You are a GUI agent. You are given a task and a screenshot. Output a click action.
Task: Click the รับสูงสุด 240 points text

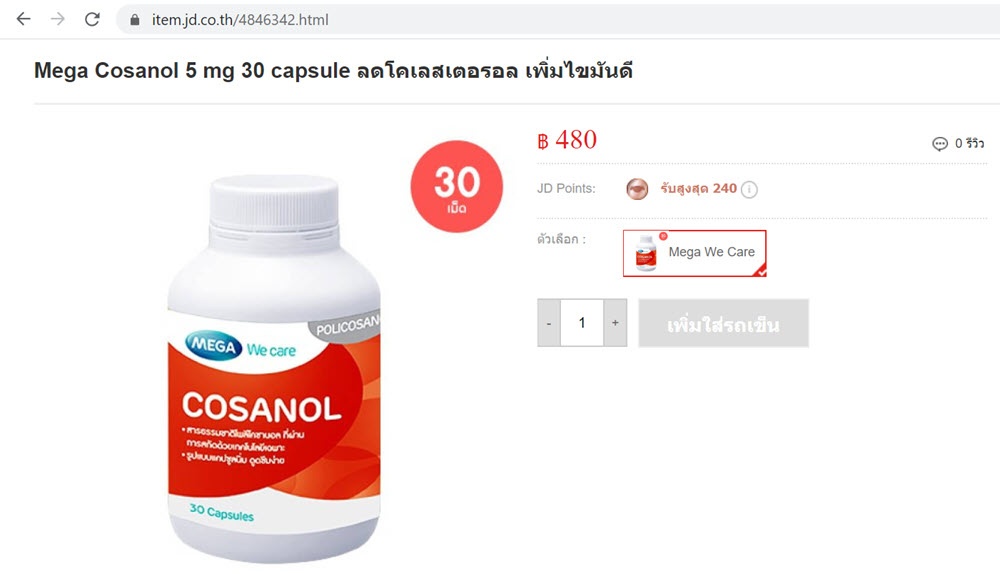[x=698, y=188]
